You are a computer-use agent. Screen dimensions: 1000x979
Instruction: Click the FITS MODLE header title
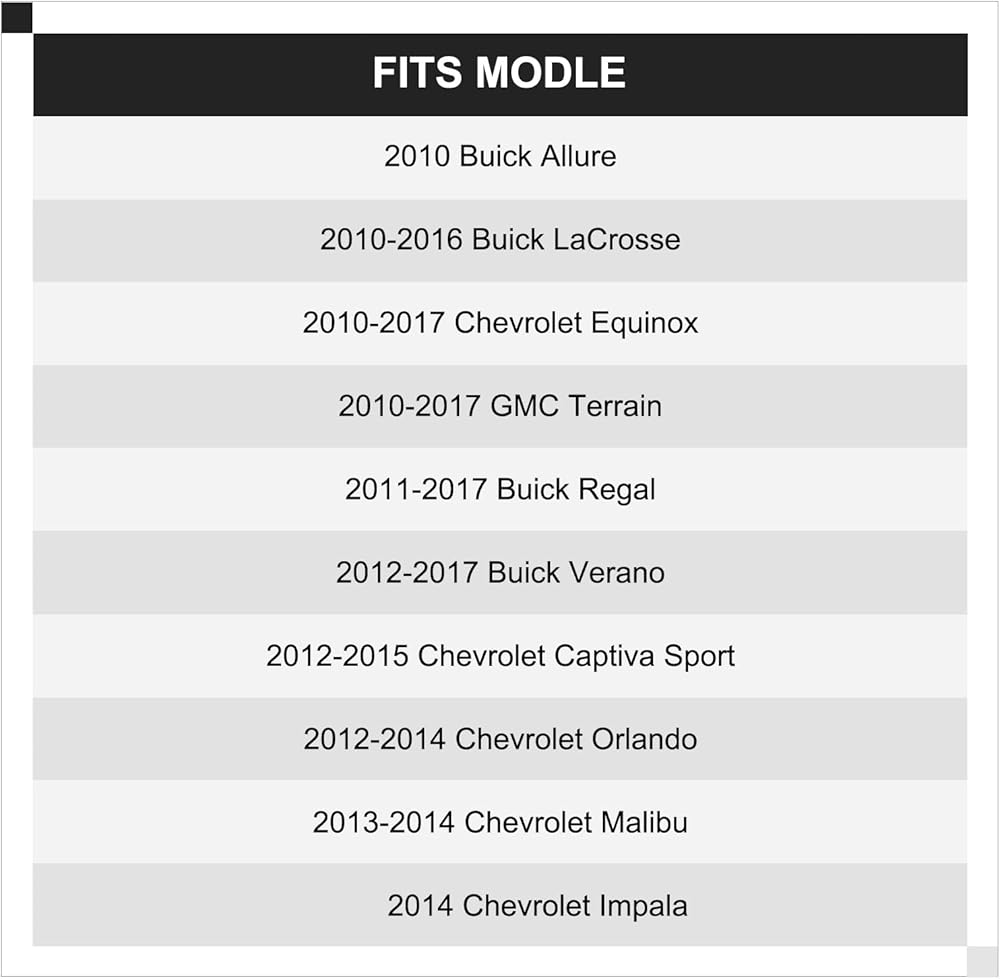(x=499, y=73)
